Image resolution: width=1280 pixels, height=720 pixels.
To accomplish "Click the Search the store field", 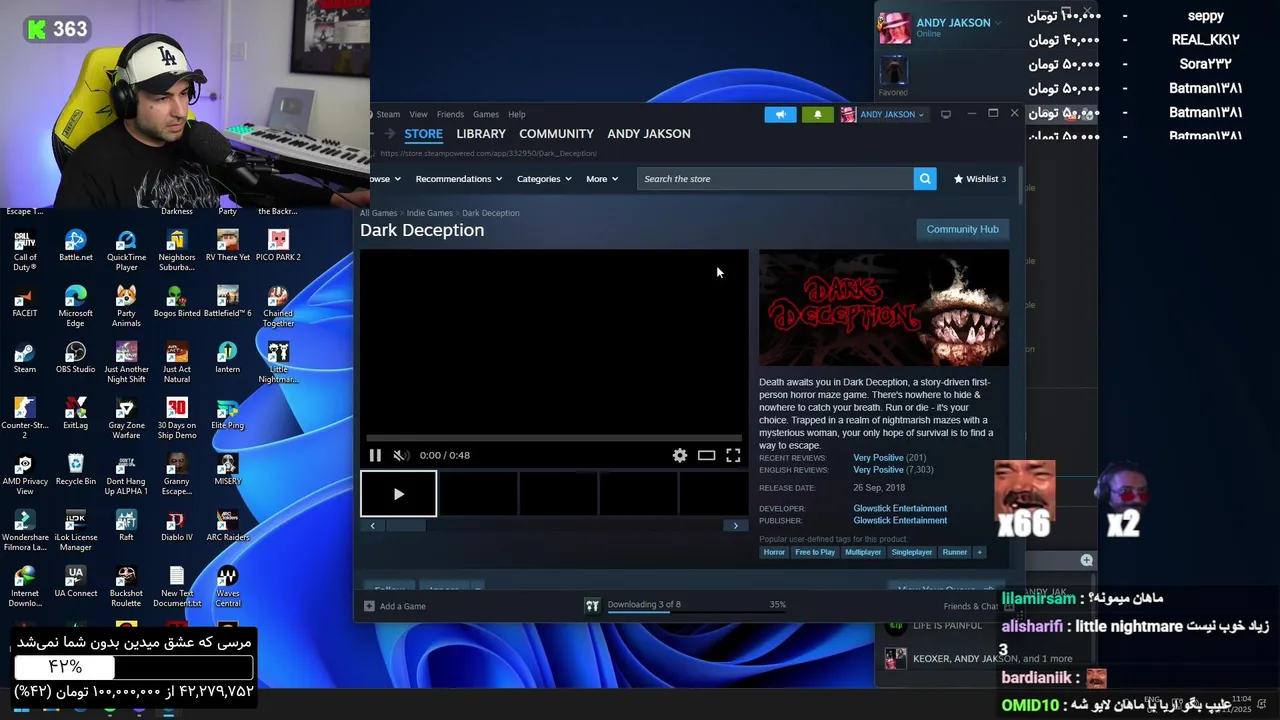I will tap(775, 179).
